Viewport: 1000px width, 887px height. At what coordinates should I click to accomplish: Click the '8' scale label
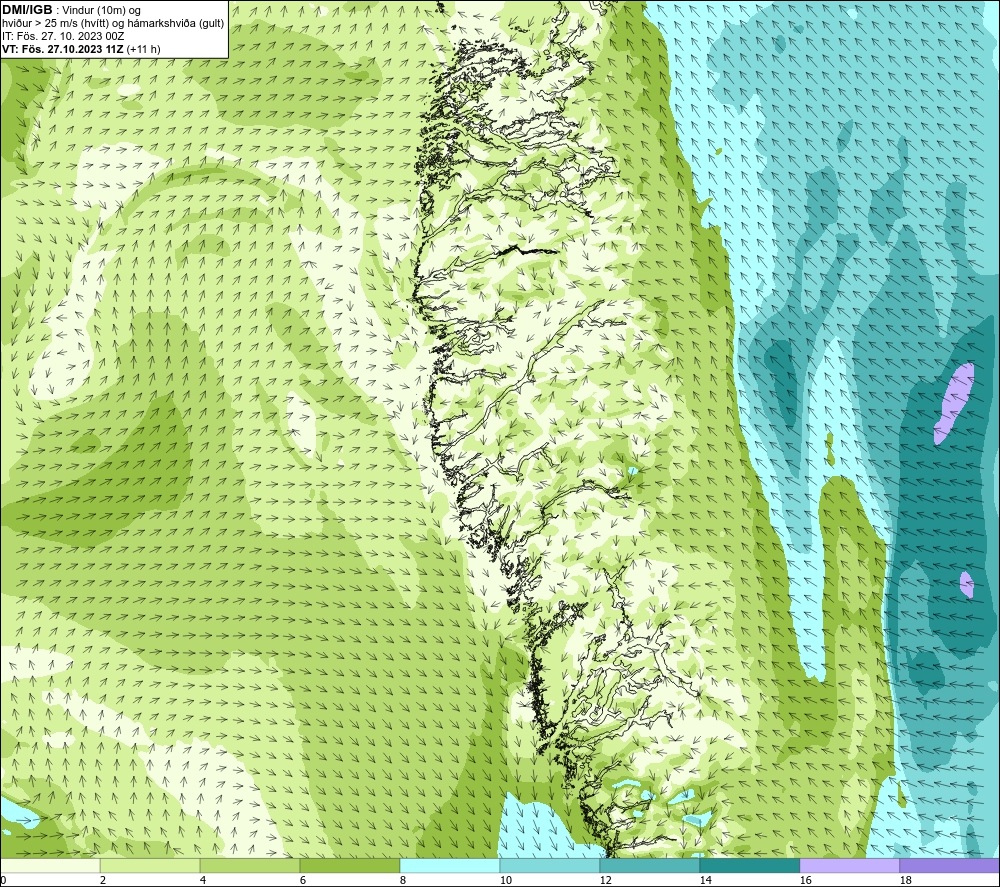[403, 881]
